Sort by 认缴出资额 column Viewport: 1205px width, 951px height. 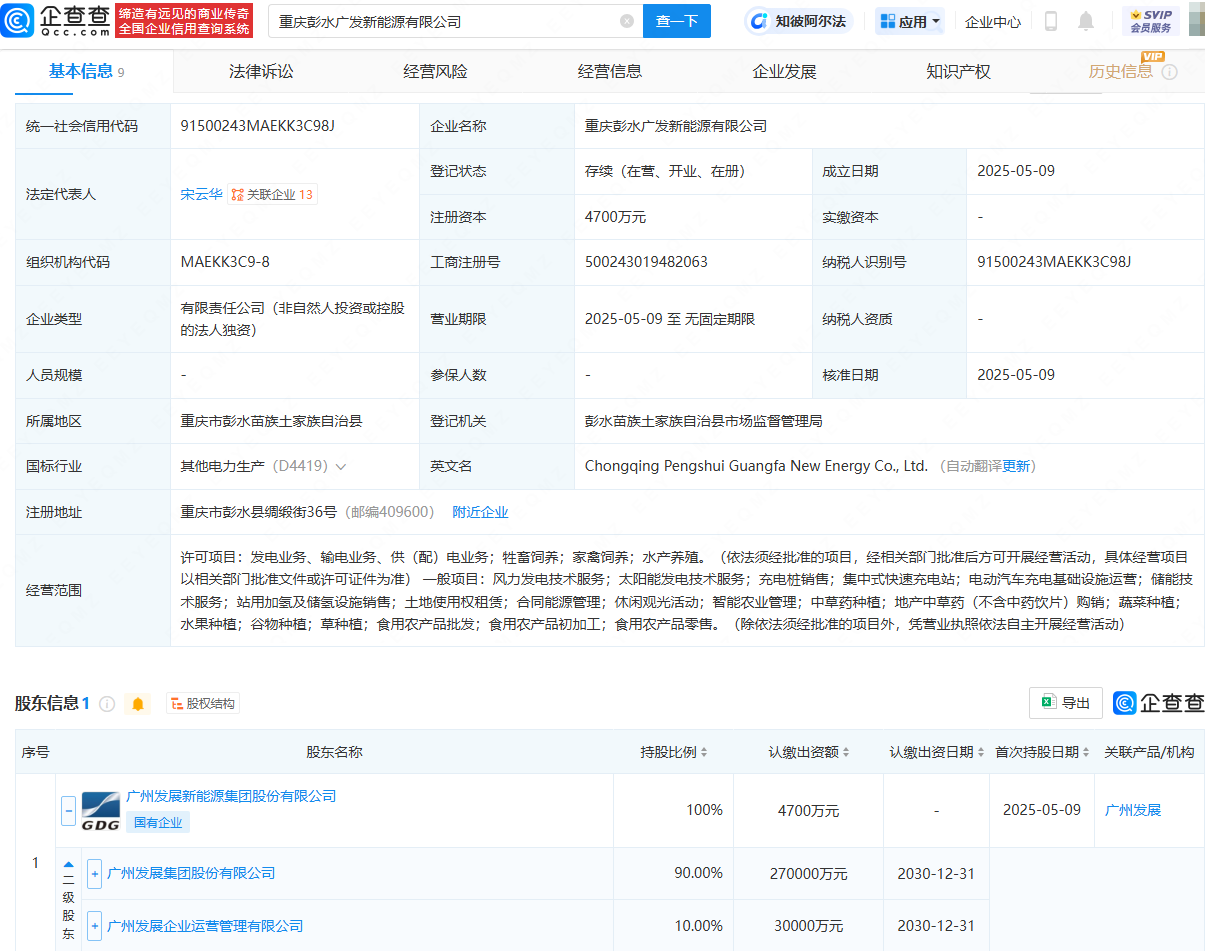point(809,752)
